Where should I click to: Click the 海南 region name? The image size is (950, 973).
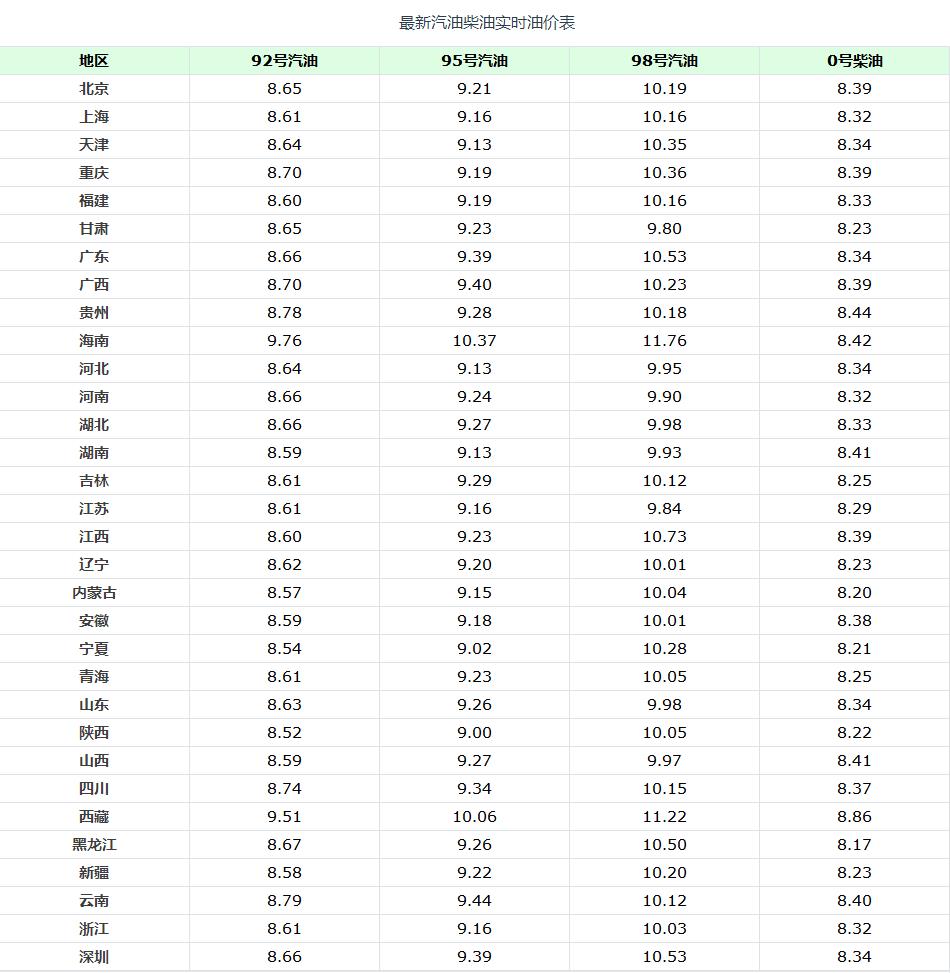pyautogui.click(x=94, y=341)
